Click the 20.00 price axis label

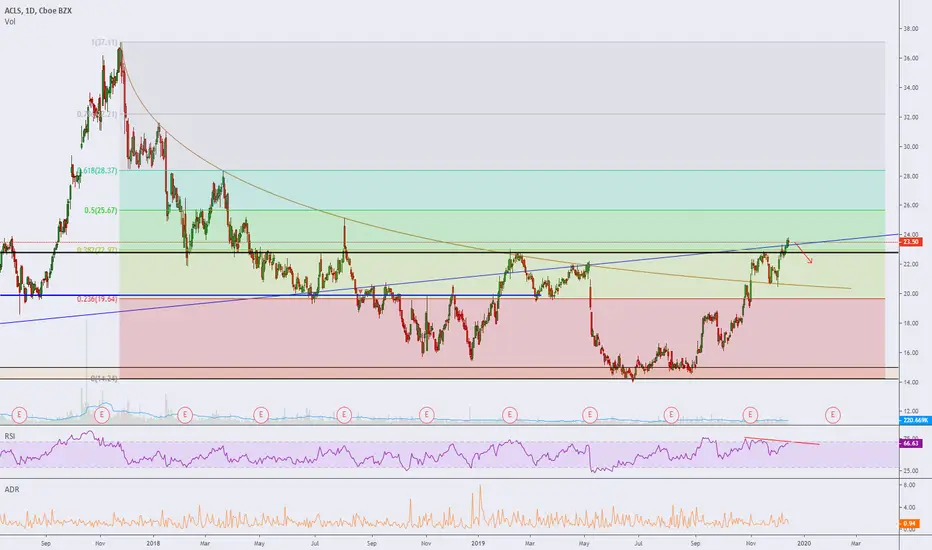911,294
